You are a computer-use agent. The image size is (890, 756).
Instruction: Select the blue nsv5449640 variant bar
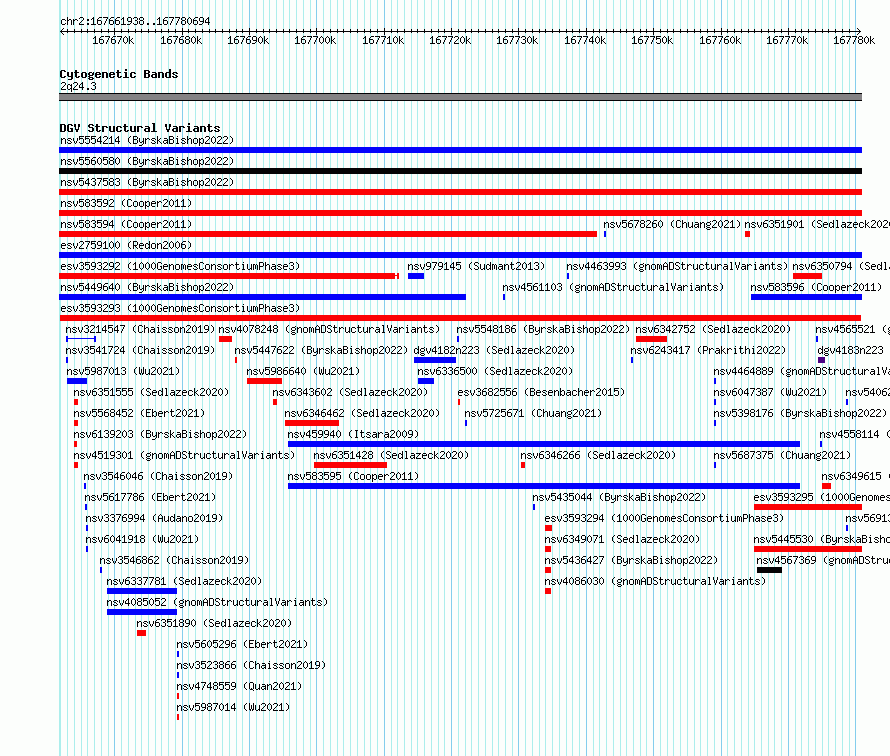(262, 297)
